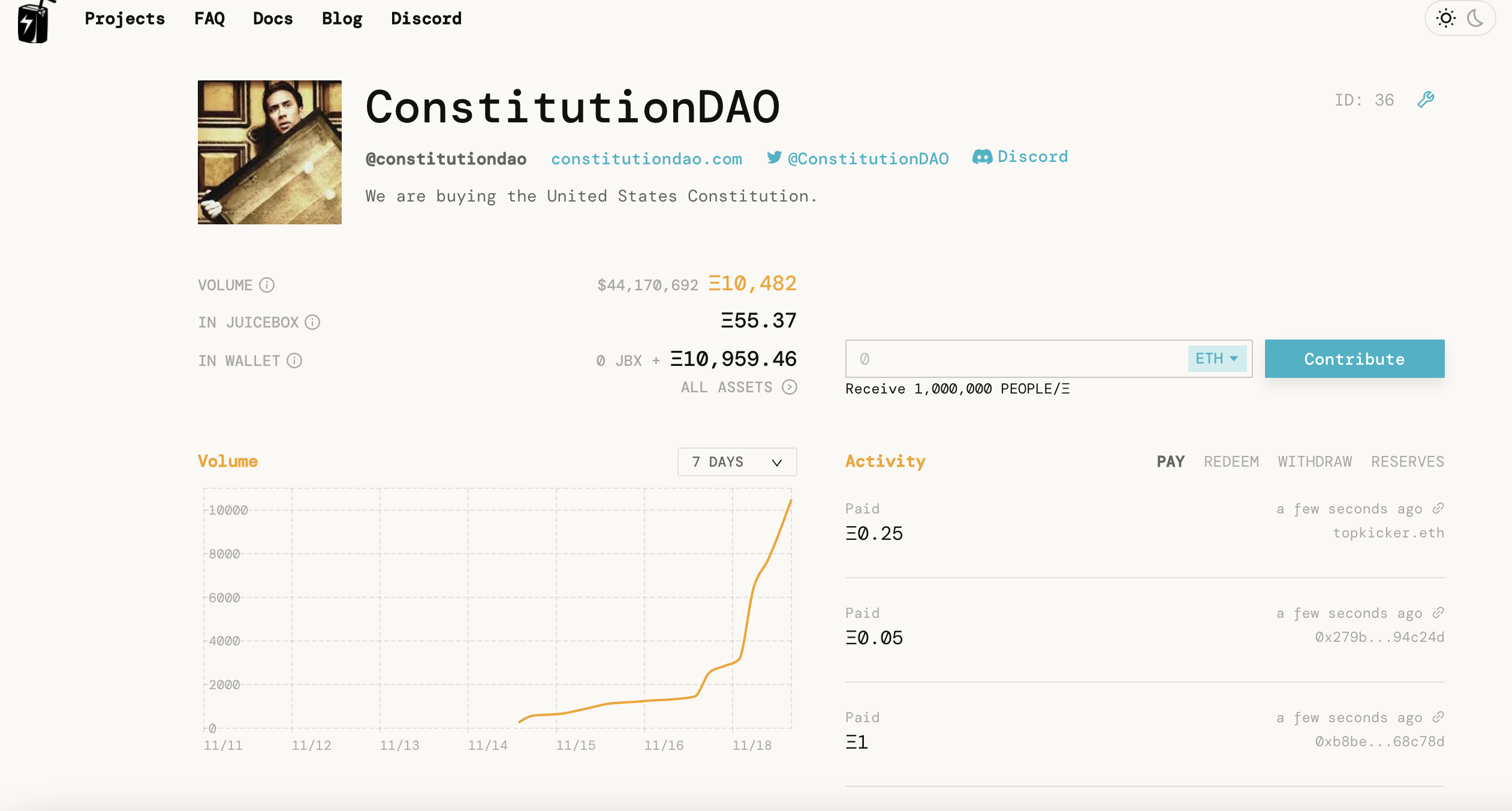
Task: Switch to light theme sun icon
Action: [x=1446, y=19]
